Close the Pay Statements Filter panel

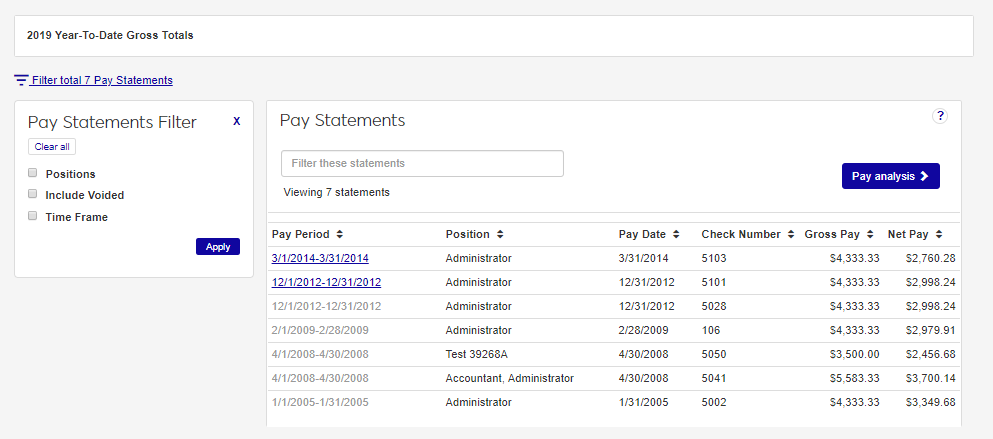coord(236,121)
